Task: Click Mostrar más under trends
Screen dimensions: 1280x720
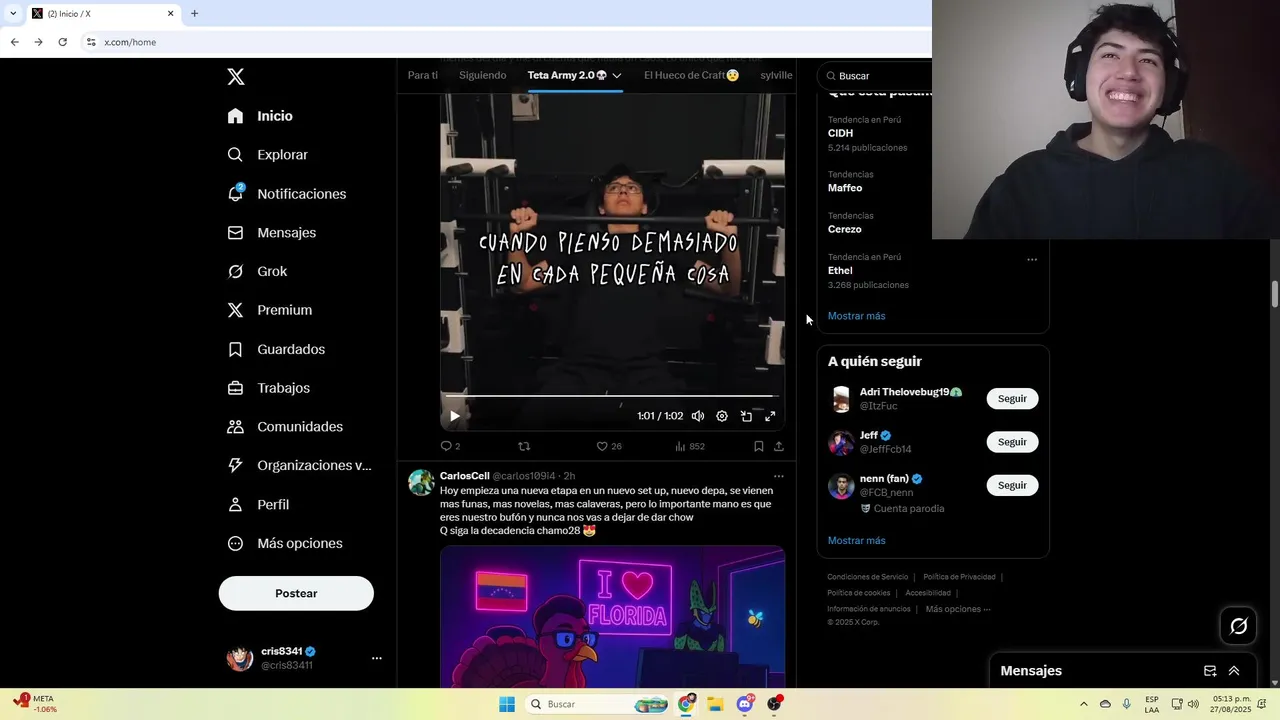Action: click(856, 316)
